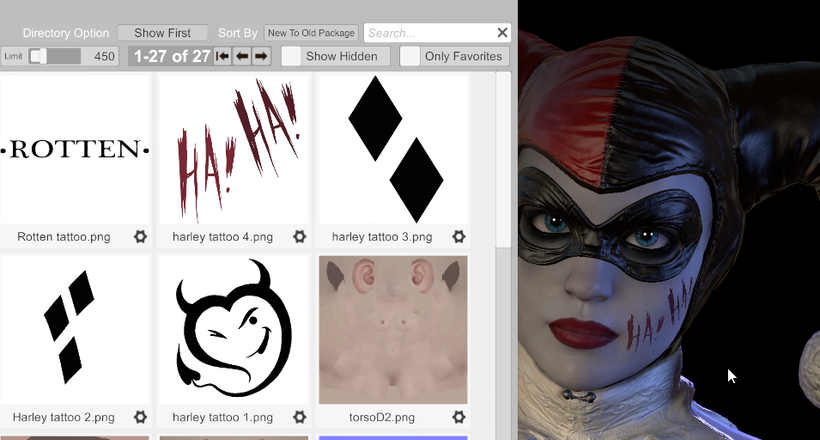Image resolution: width=820 pixels, height=440 pixels.
Task: Open gear options for torsoD2.png
Action: [x=458, y=417]
